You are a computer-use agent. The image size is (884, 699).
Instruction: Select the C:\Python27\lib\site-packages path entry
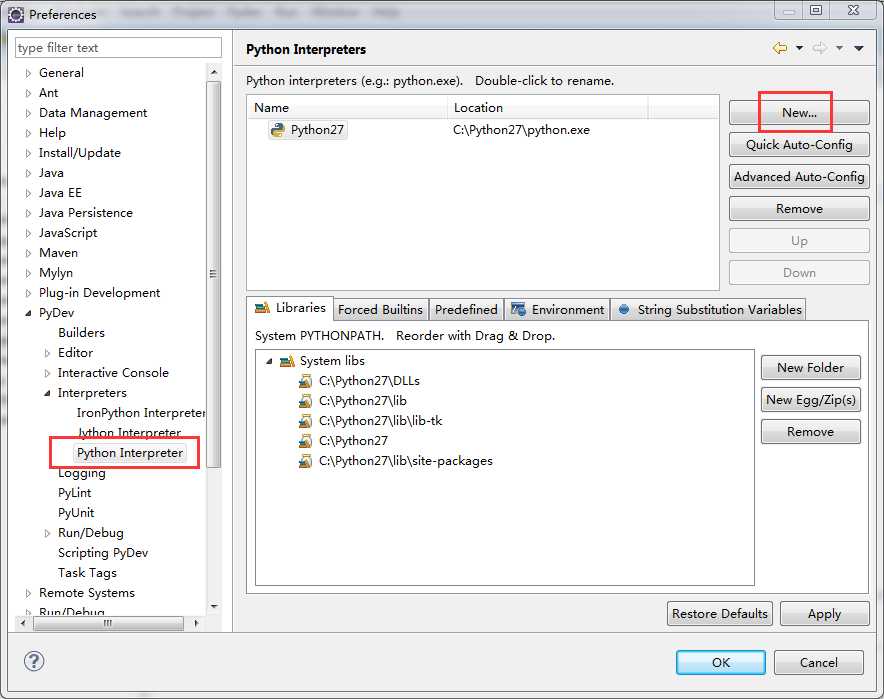tap(405, 461)
